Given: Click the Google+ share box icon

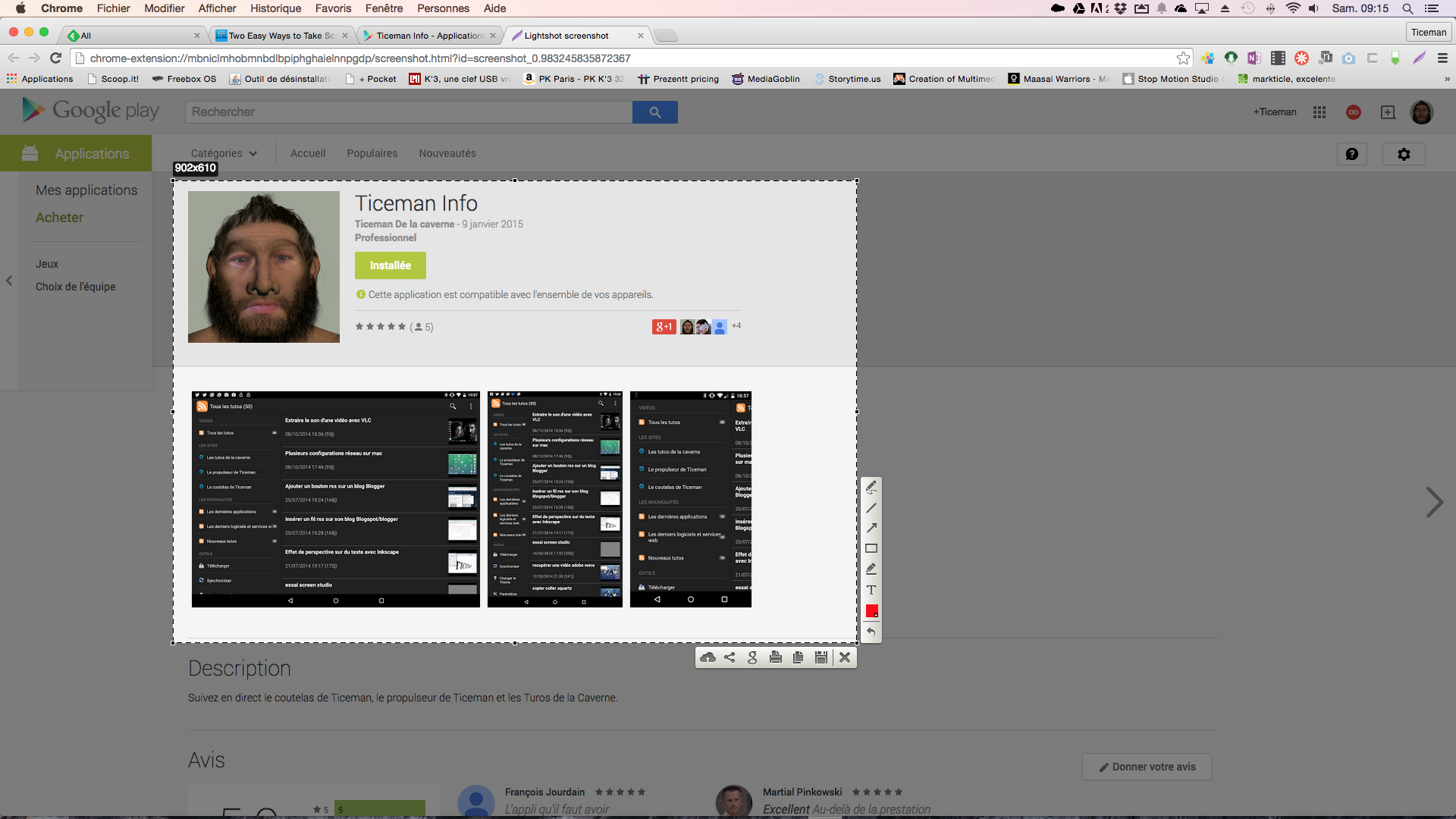Looking at the screenshot, I should click(1388, 112).
